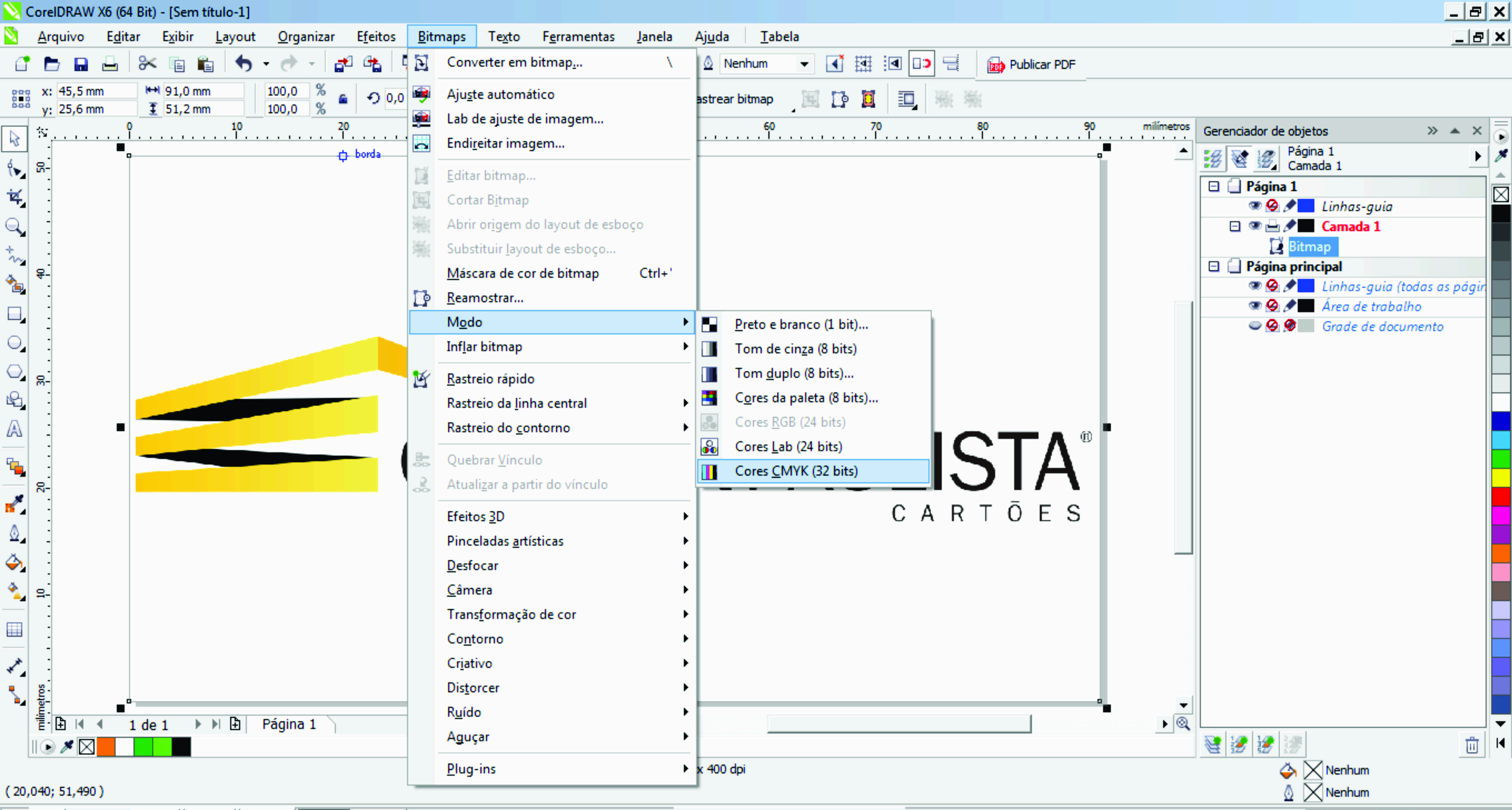This screenshot has width=1512, height=810.
Task: Open Converter em bitmap menu item
Action: pyautogui.click(x=552, y=62)
